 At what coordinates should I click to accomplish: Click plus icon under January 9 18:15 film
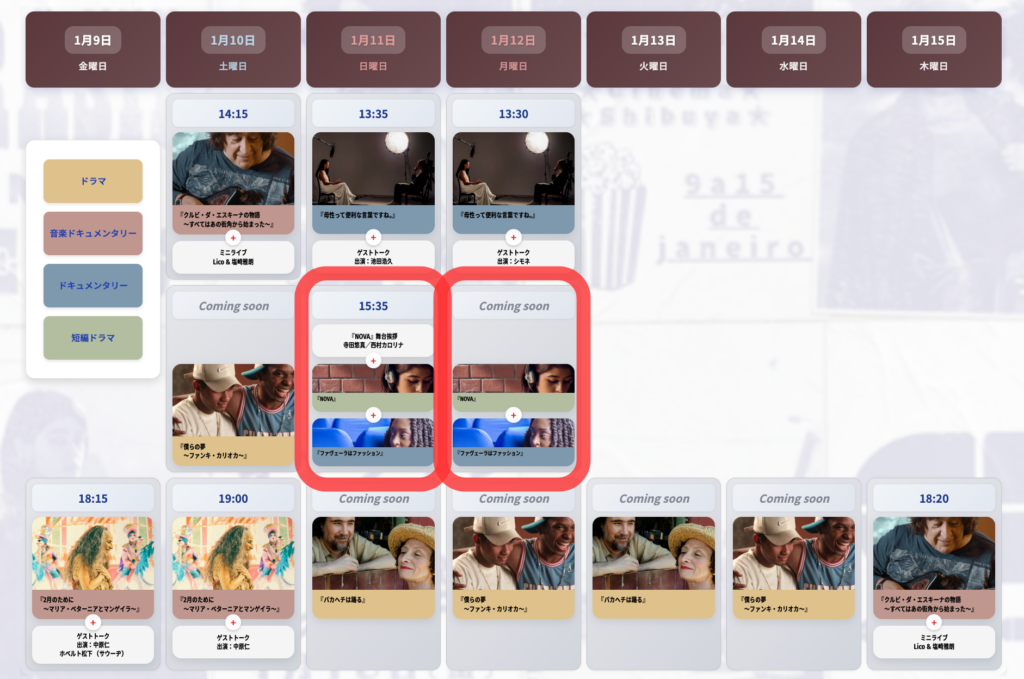[93, 622]
